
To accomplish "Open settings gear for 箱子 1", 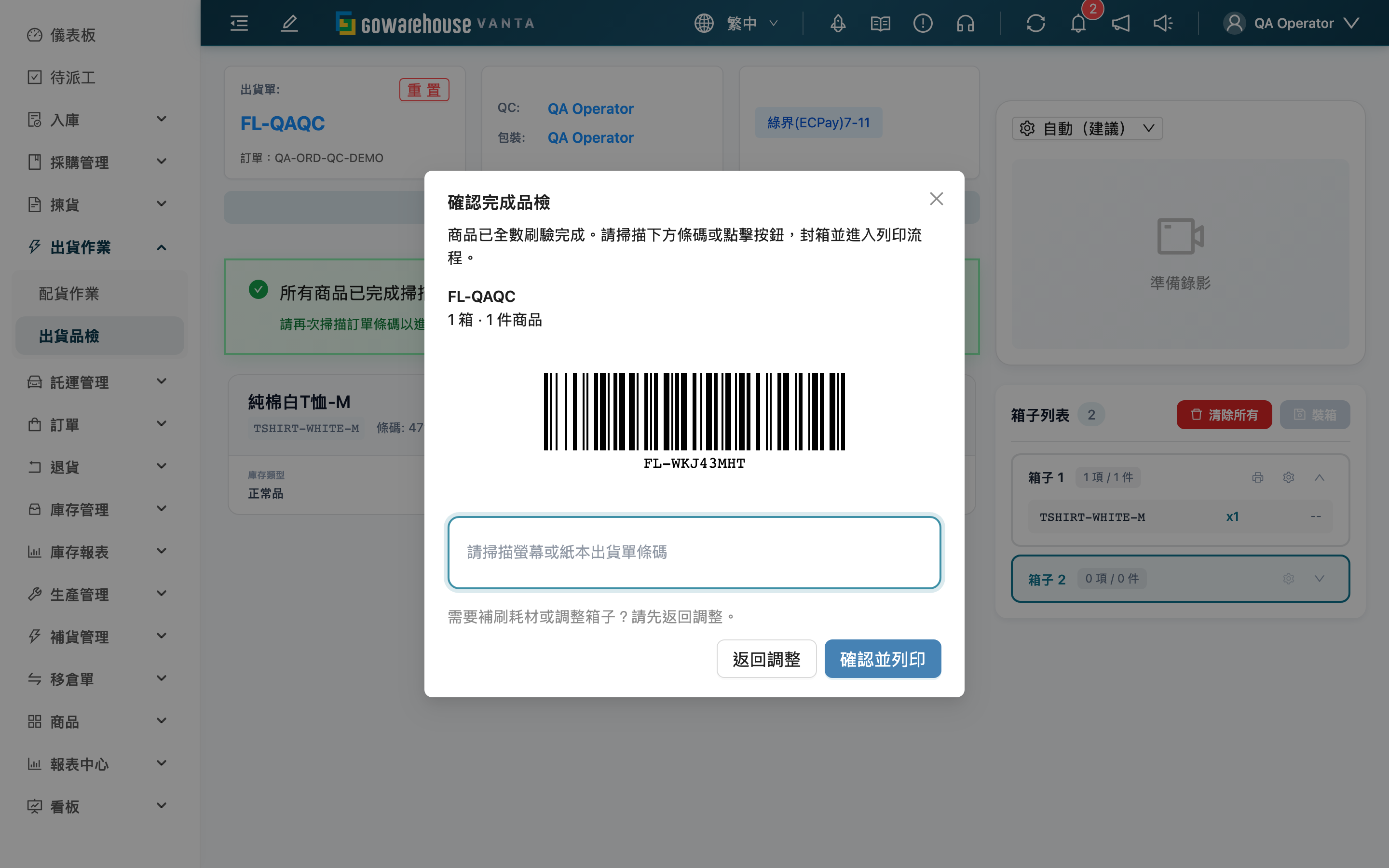I will 1289,477.
